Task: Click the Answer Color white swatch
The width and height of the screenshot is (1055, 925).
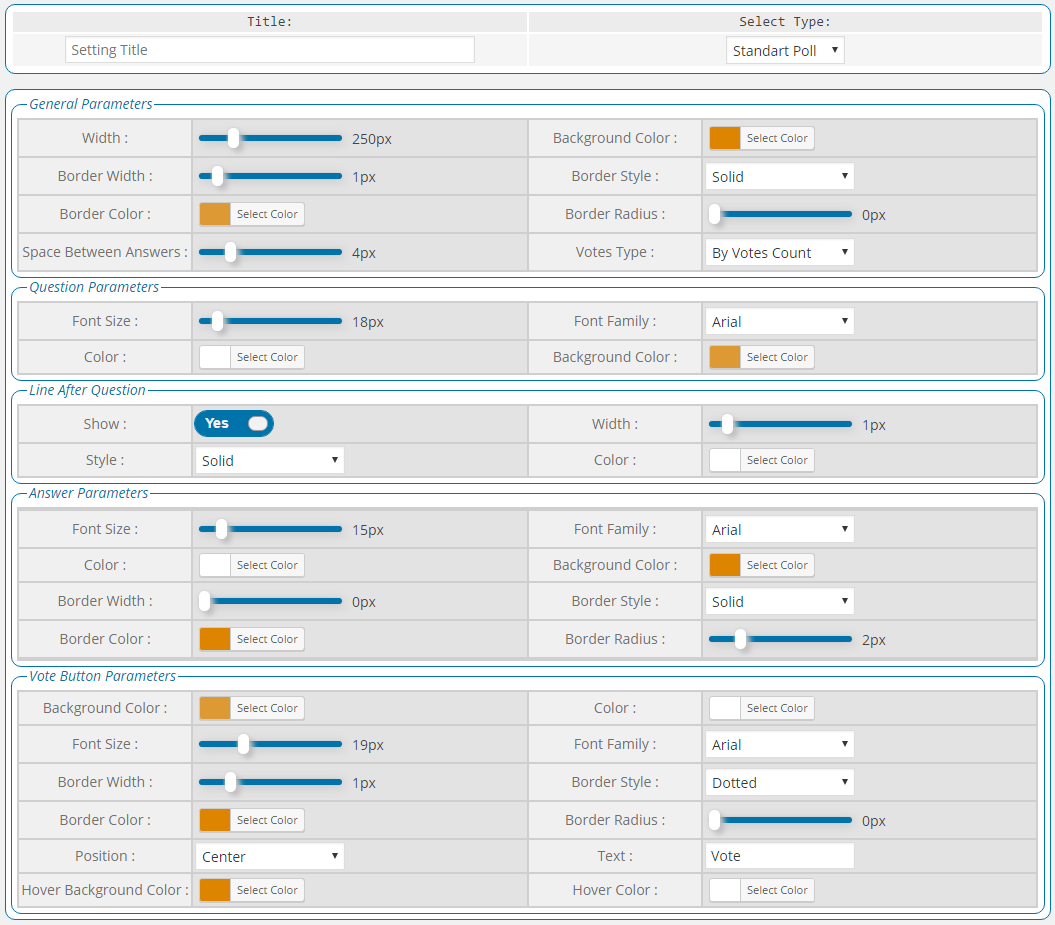Action: coord(215,565)
